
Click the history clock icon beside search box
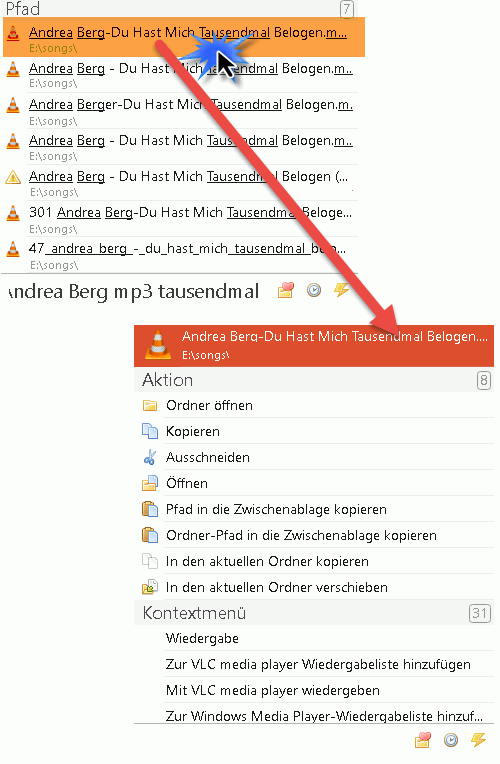coord(314,291)
